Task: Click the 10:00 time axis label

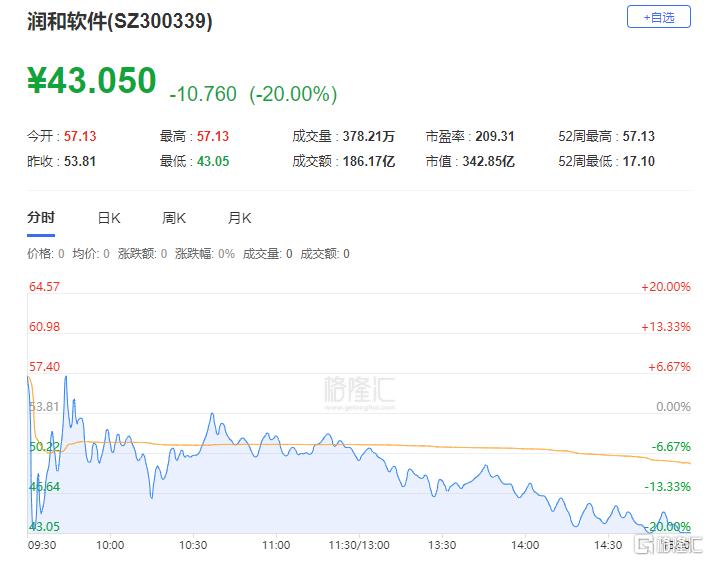Action: [x=110, y=545]
